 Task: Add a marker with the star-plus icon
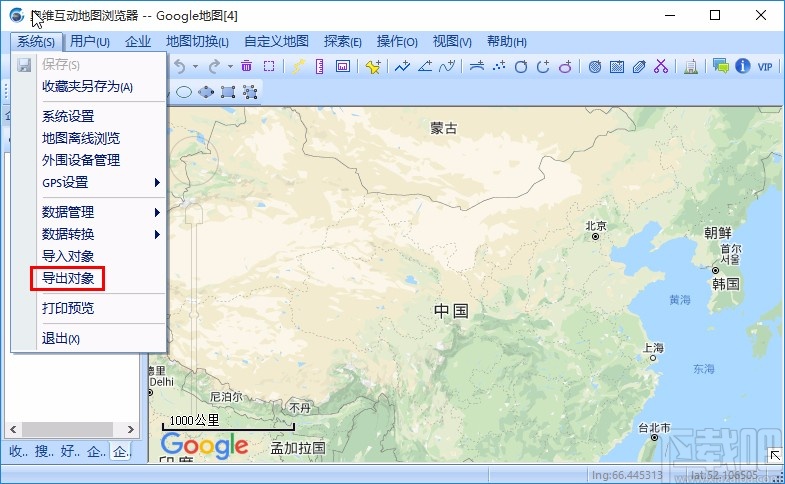point(373,66)
